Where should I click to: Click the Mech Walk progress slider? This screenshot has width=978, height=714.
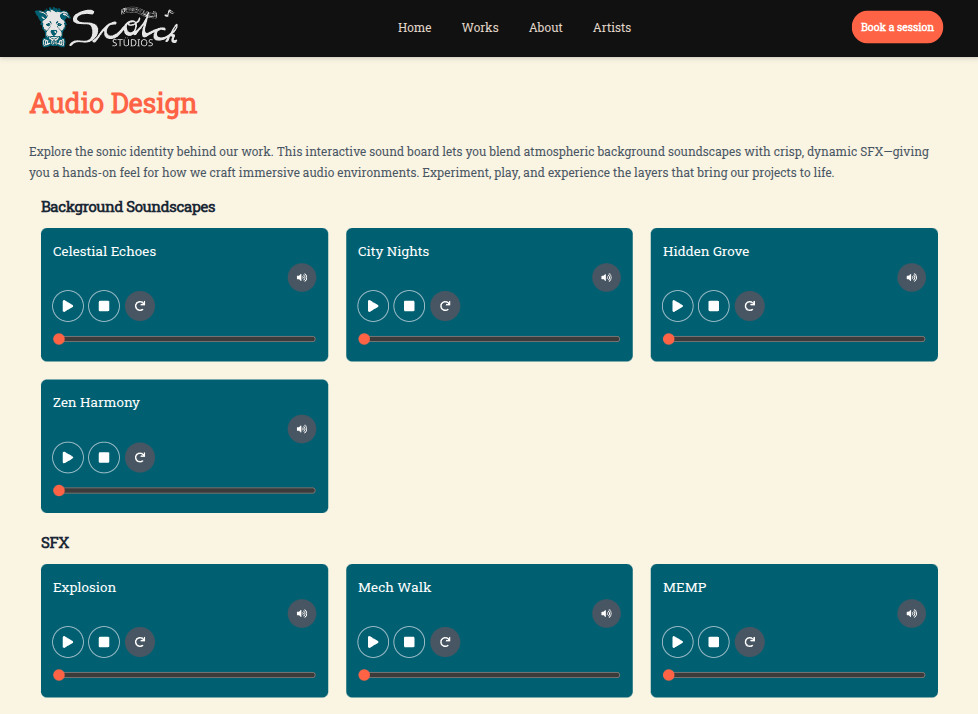click(x=490, y=675)
